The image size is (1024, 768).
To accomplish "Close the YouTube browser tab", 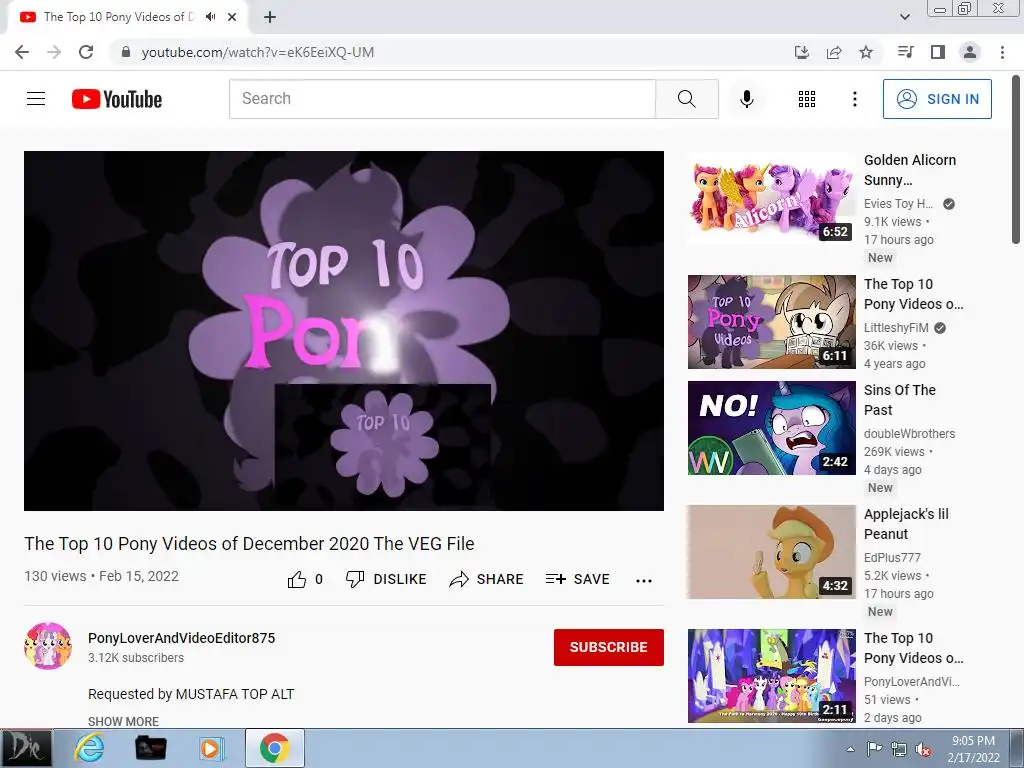I will point(232,17).
